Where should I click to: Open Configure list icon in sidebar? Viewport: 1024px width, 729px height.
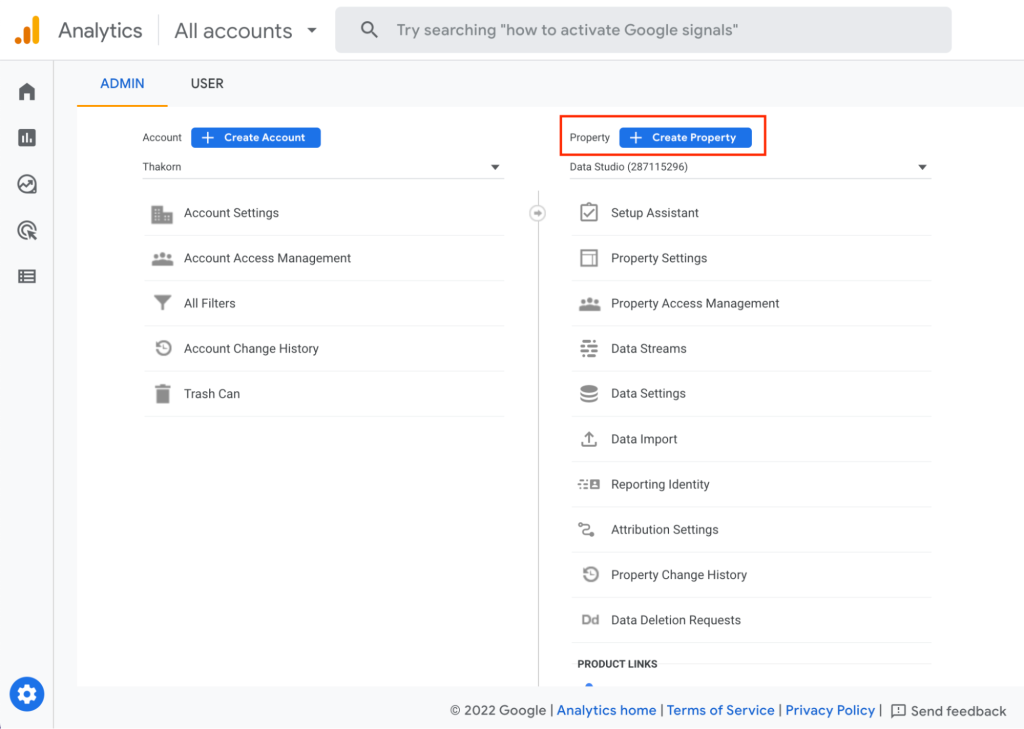point(27,276)
